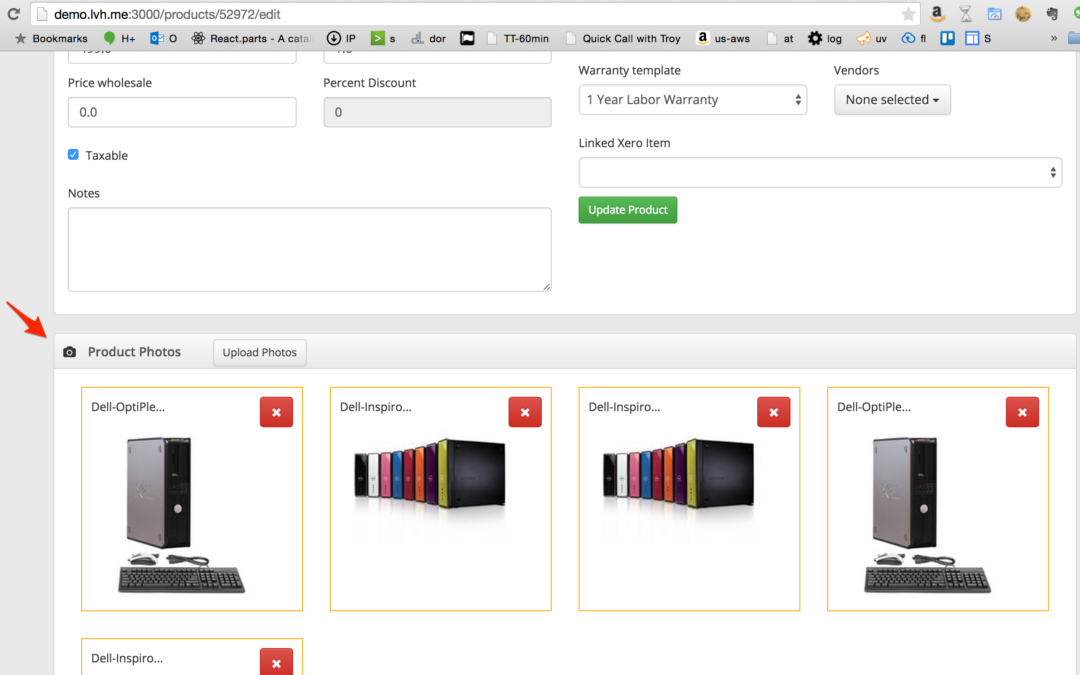Viewport: 1080px width, 675px height.
Task: Click inside the Notes text area
Action: 309,249
